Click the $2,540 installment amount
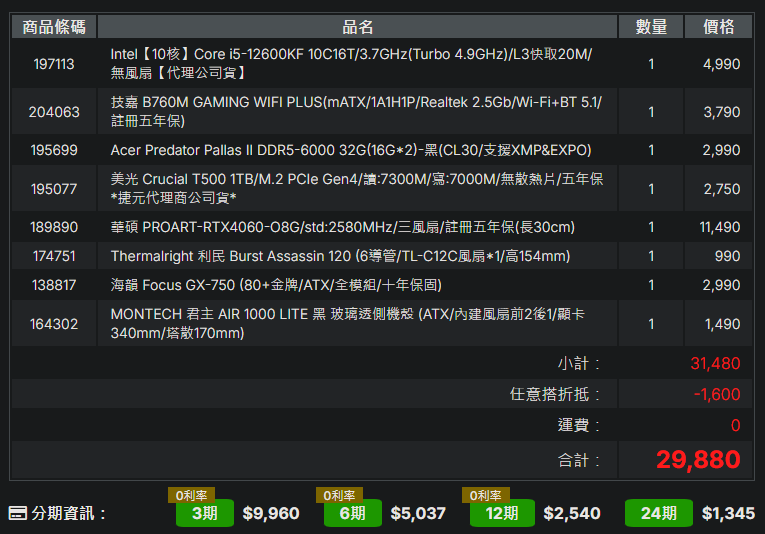The image size is (765, 534). coord(572,514)
